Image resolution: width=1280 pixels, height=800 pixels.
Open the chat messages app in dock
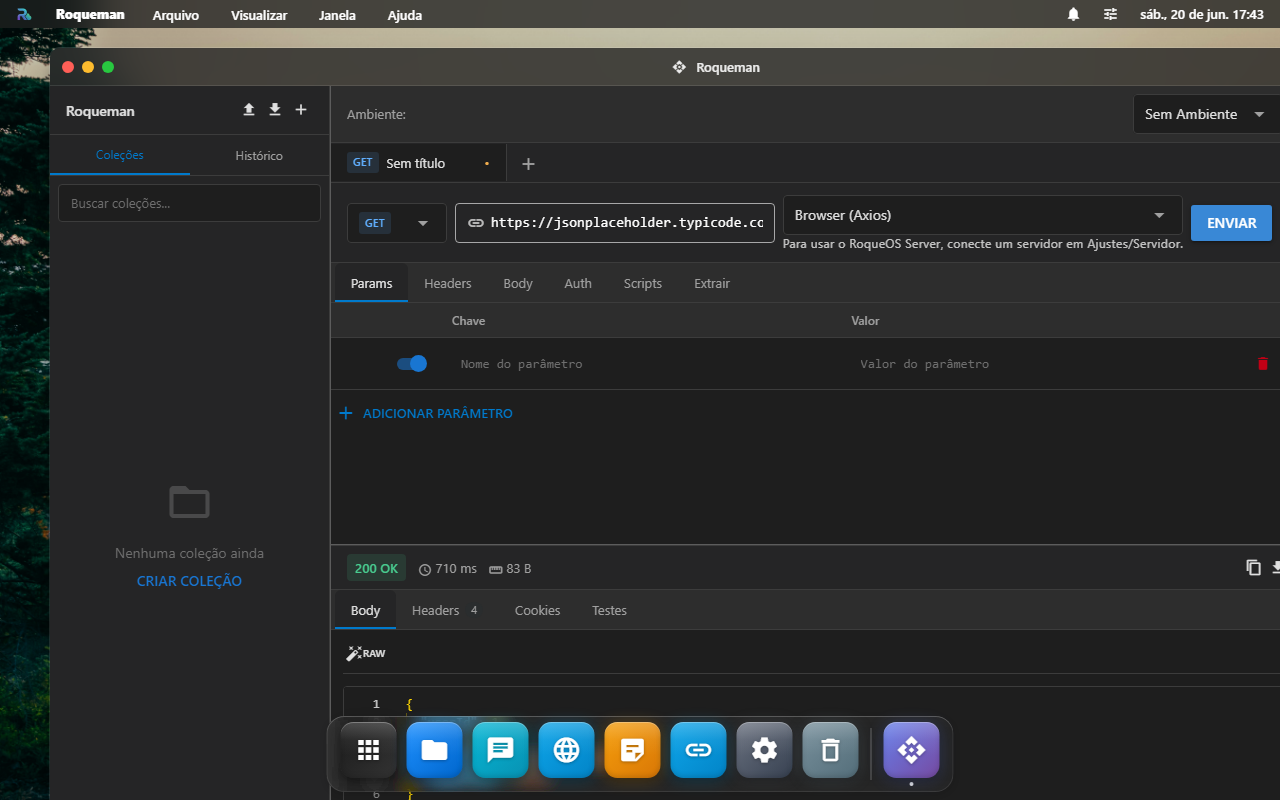pyautogui.click(x=501, y=750)
